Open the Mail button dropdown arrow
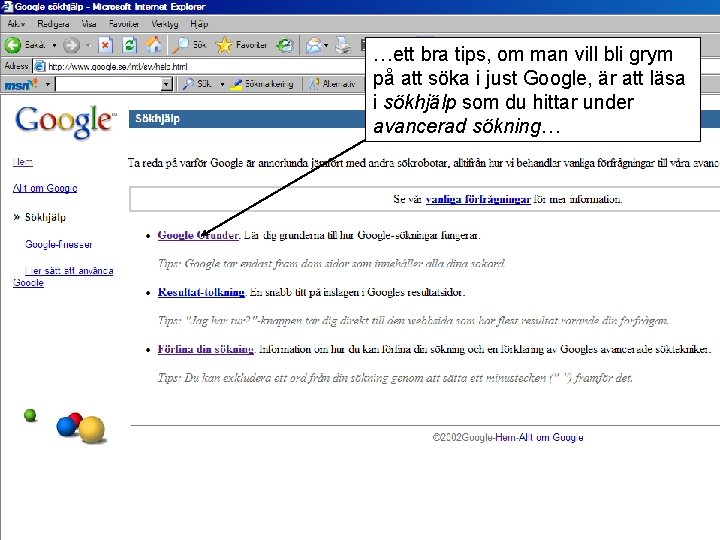 [x=326, y=45]
